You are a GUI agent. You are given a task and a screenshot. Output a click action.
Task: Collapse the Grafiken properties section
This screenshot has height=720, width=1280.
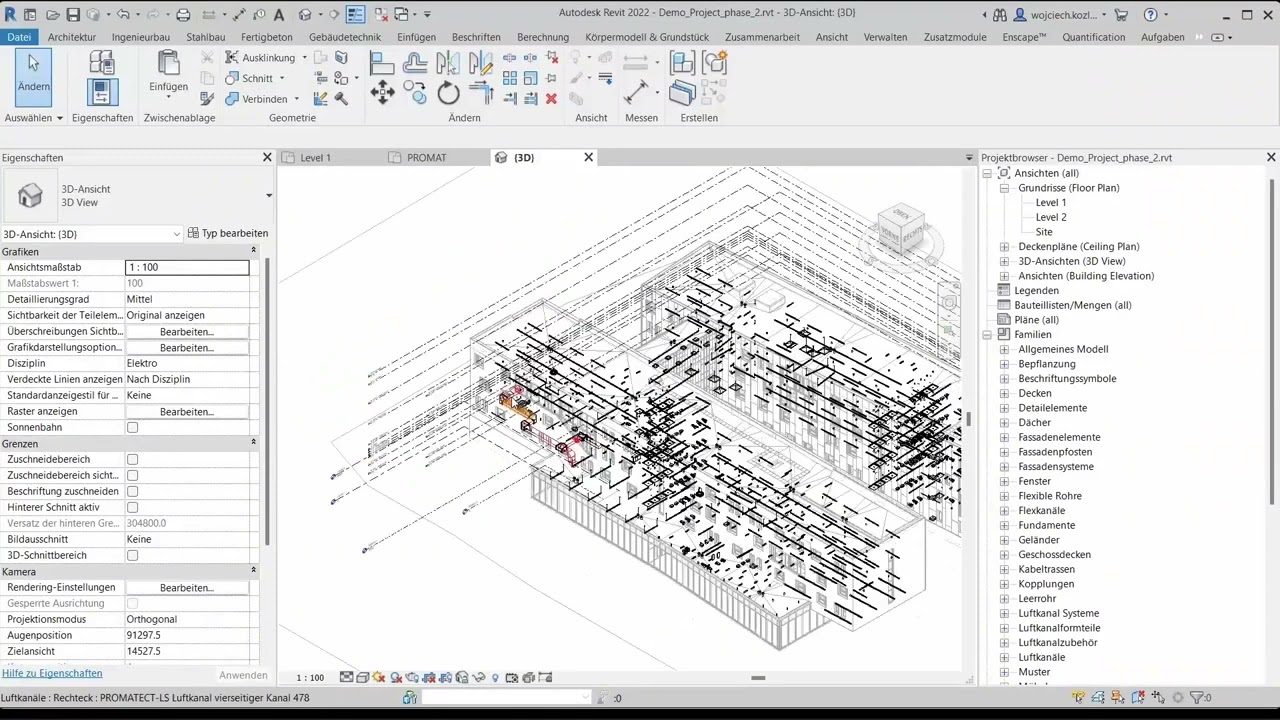pos(253,251)
